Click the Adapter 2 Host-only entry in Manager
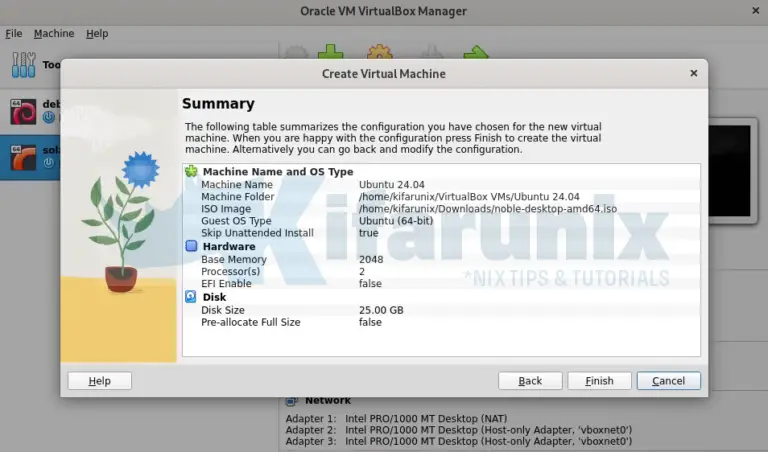 [458, 430]
